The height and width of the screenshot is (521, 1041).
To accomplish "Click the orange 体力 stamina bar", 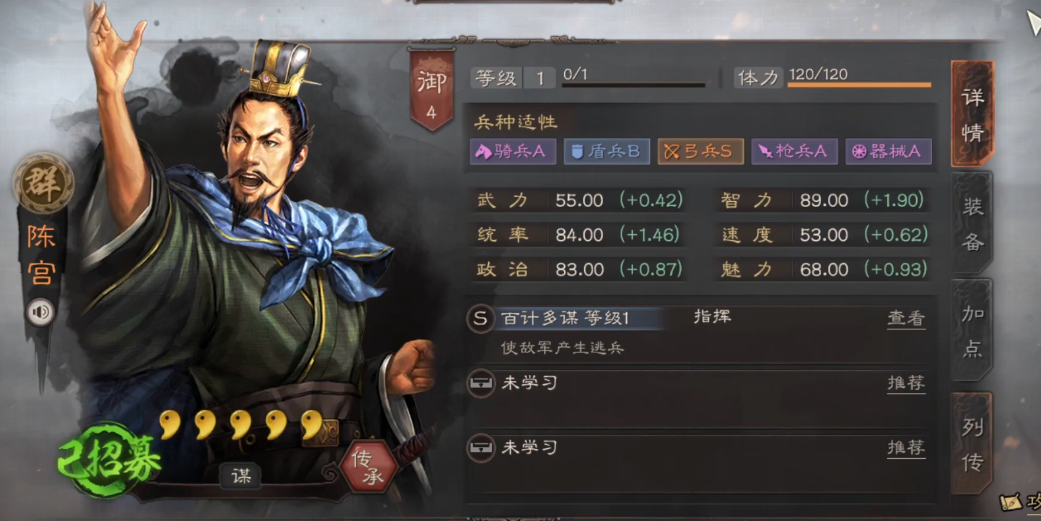I will [859, 85].
